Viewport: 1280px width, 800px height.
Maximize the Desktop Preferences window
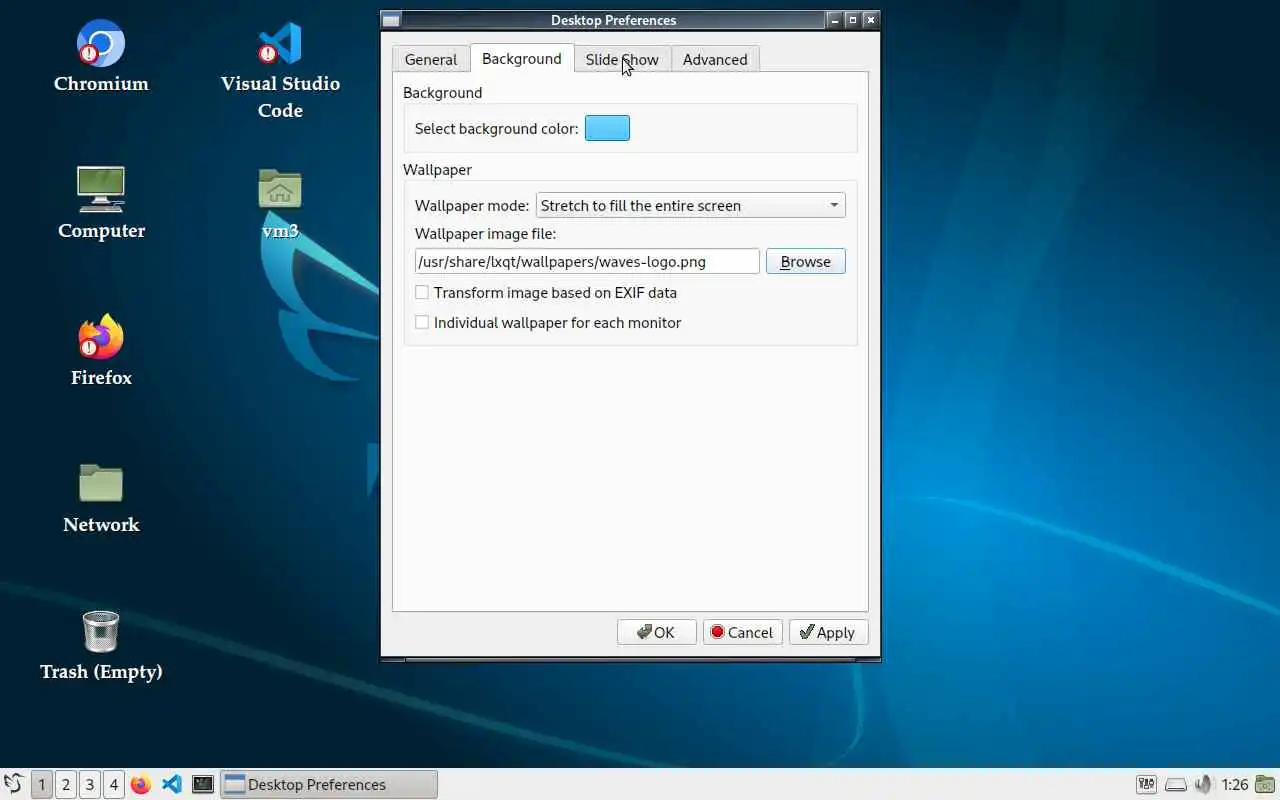852,20
